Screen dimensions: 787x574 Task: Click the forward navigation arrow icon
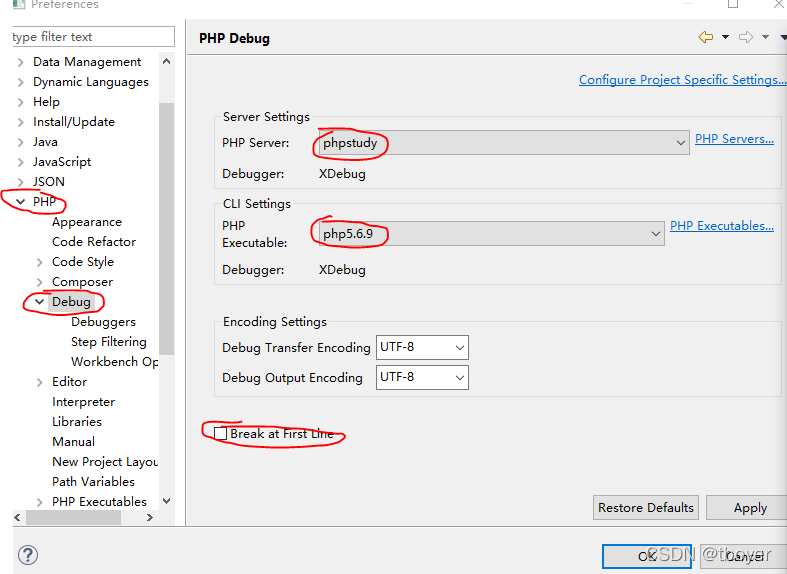pyautogui.click(x=746, y=37)
